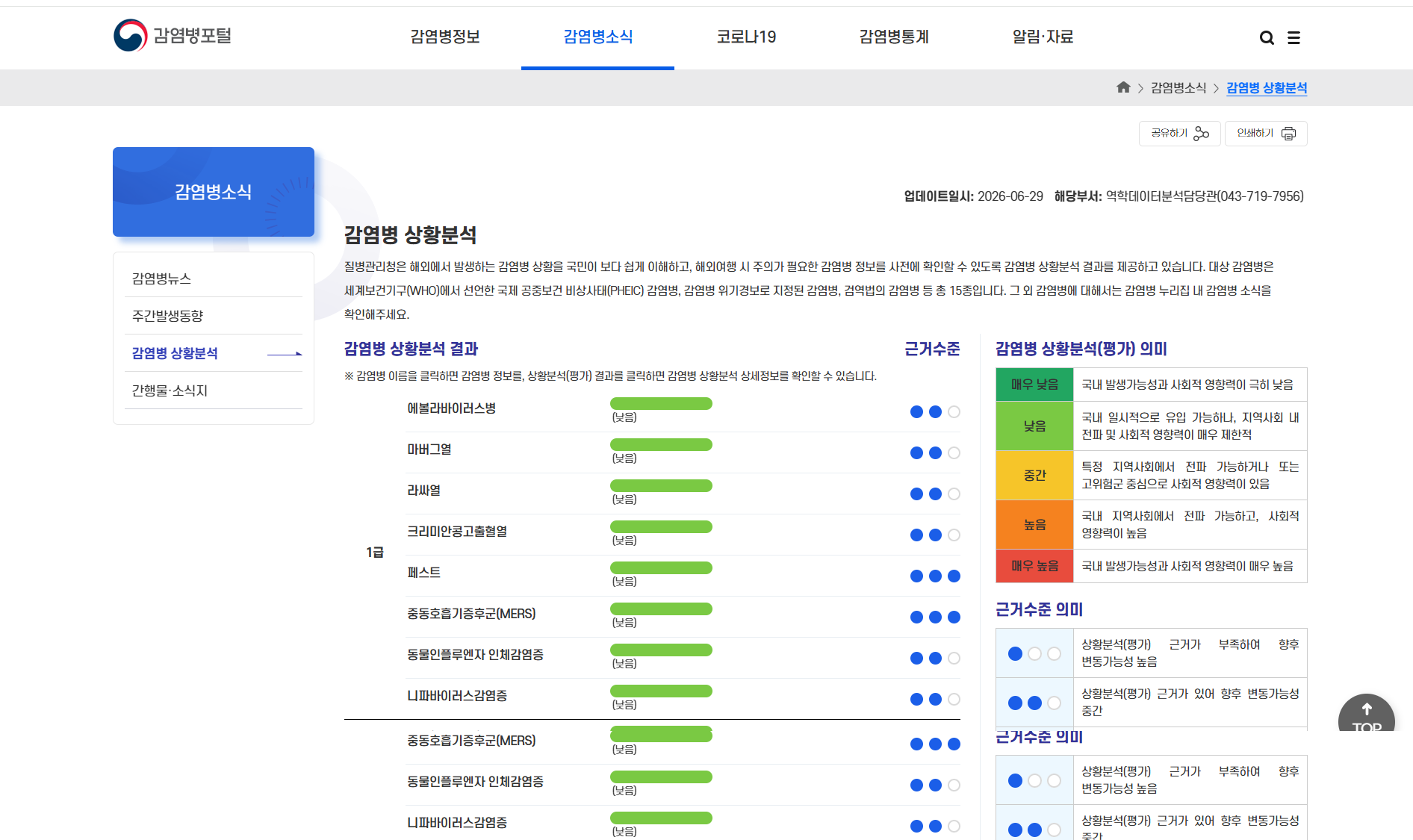Open the 감염병소식 menu
The image size is (1413, 840).
[x=597, y=37]
